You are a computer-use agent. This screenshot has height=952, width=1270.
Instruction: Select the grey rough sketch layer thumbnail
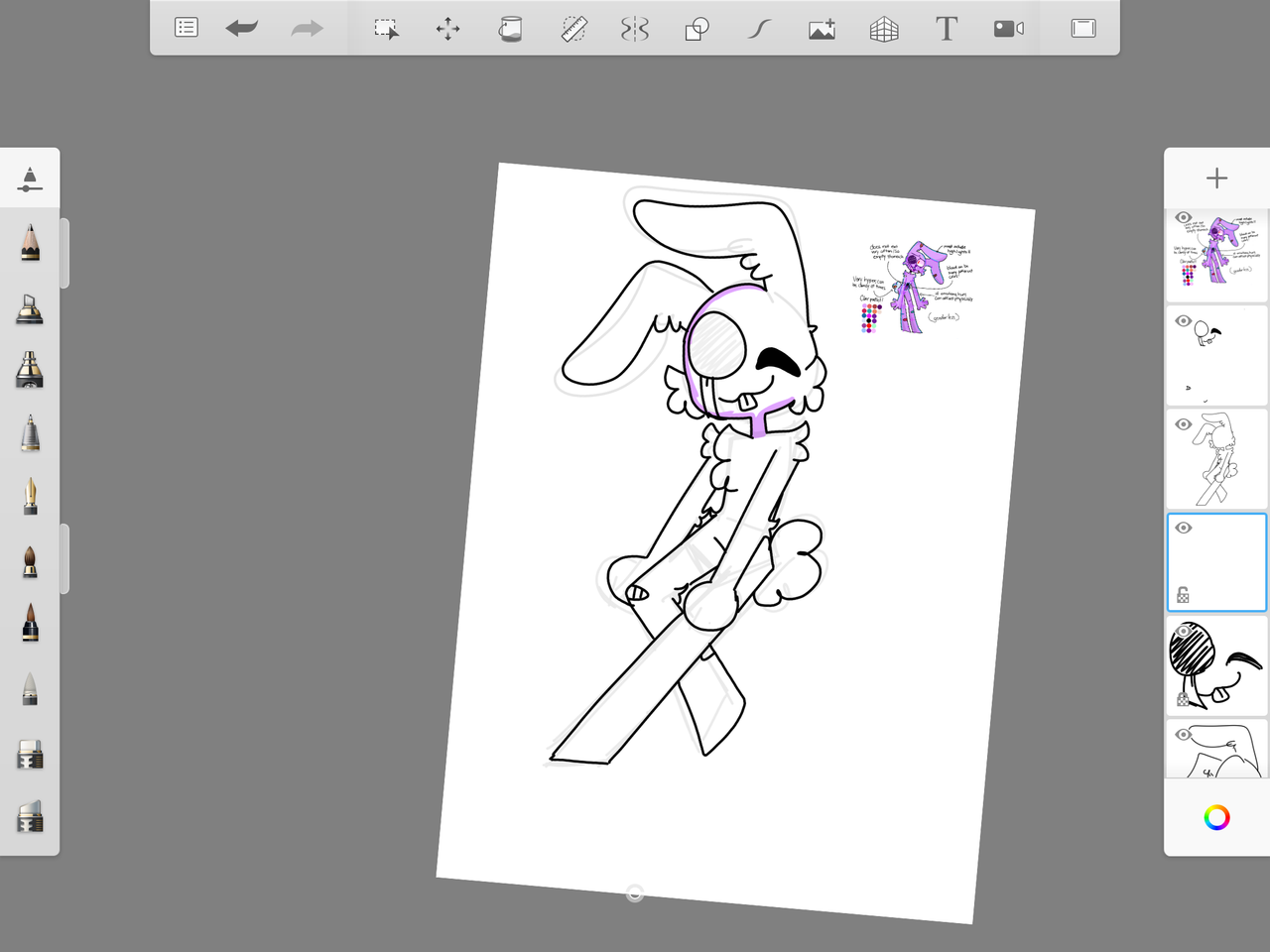(x=1217, y=458)
